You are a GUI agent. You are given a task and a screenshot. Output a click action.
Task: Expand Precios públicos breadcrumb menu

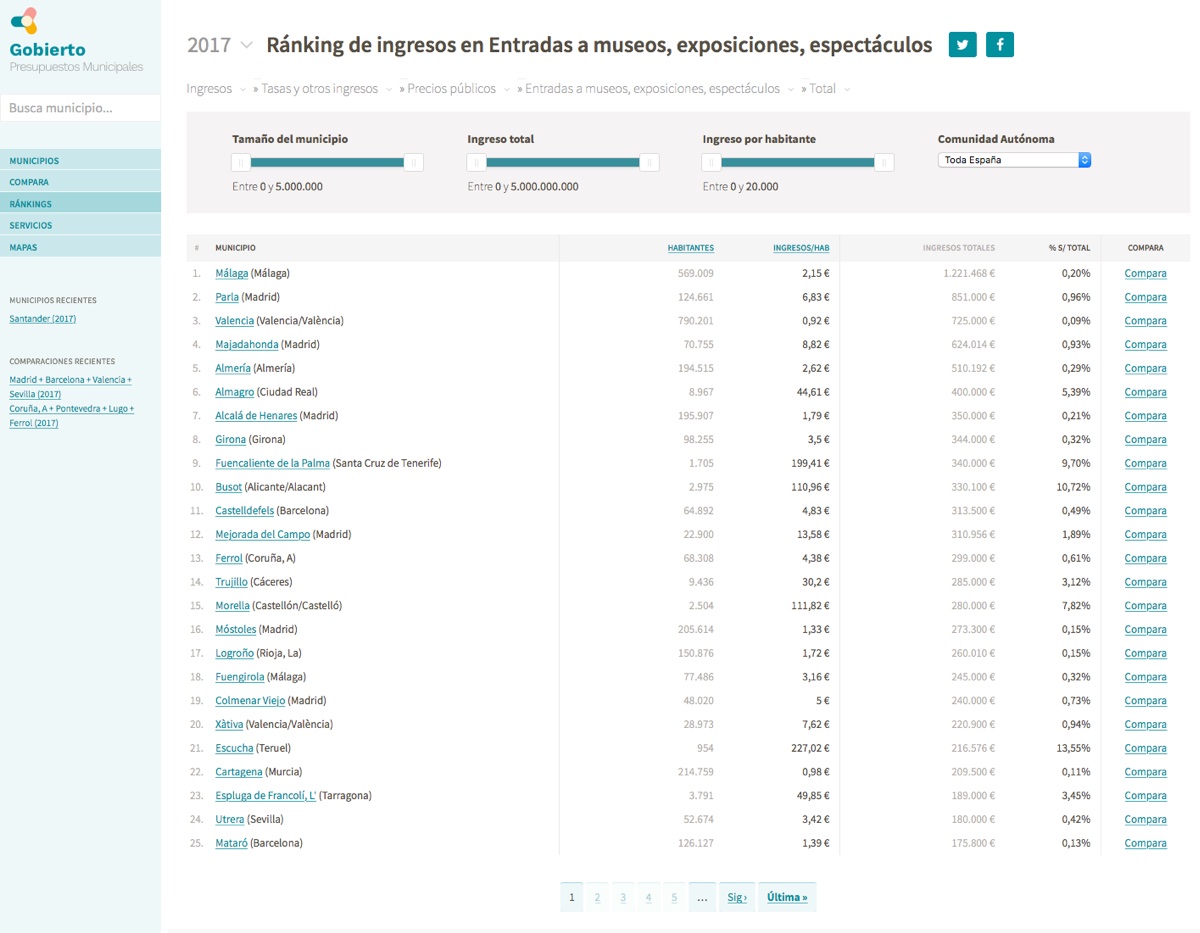(506, 89)
